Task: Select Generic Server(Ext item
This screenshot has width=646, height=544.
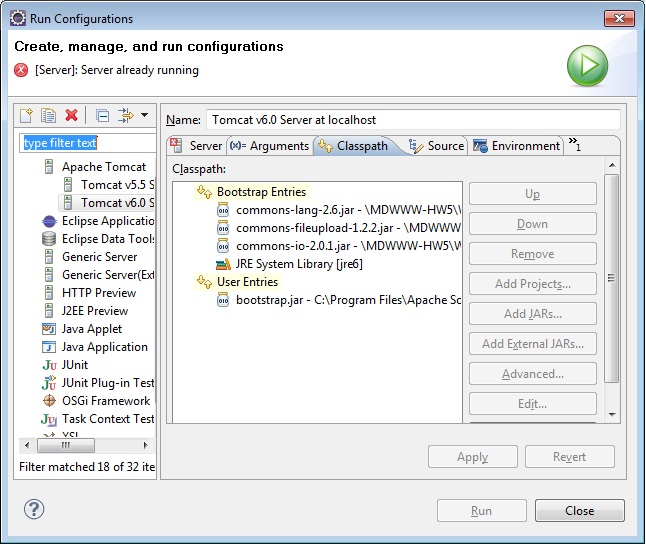Action: (x=108, y=275)
